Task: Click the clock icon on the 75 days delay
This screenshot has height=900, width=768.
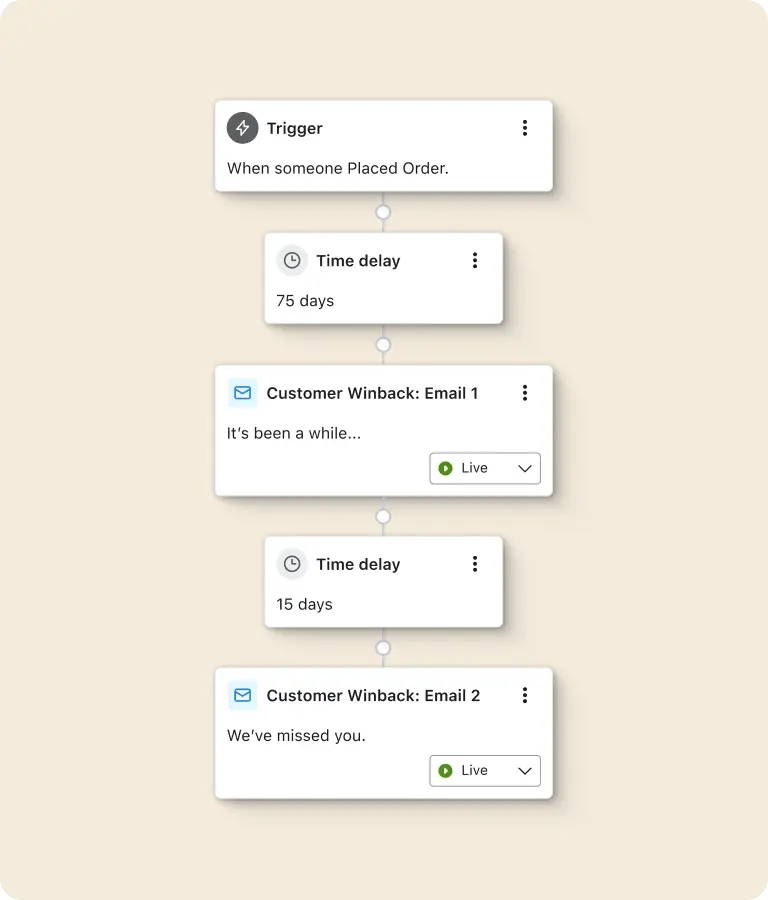Action: coord(292,260)
